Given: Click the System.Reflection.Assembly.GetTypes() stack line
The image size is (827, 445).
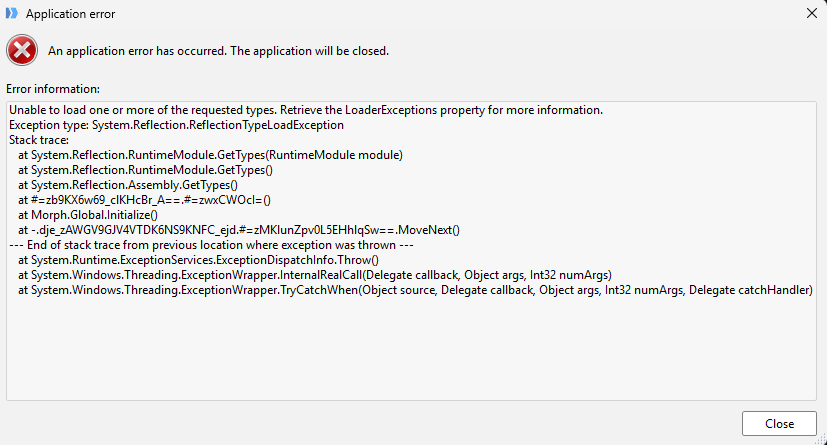Looking at the screenshot, I should [128, 185].
